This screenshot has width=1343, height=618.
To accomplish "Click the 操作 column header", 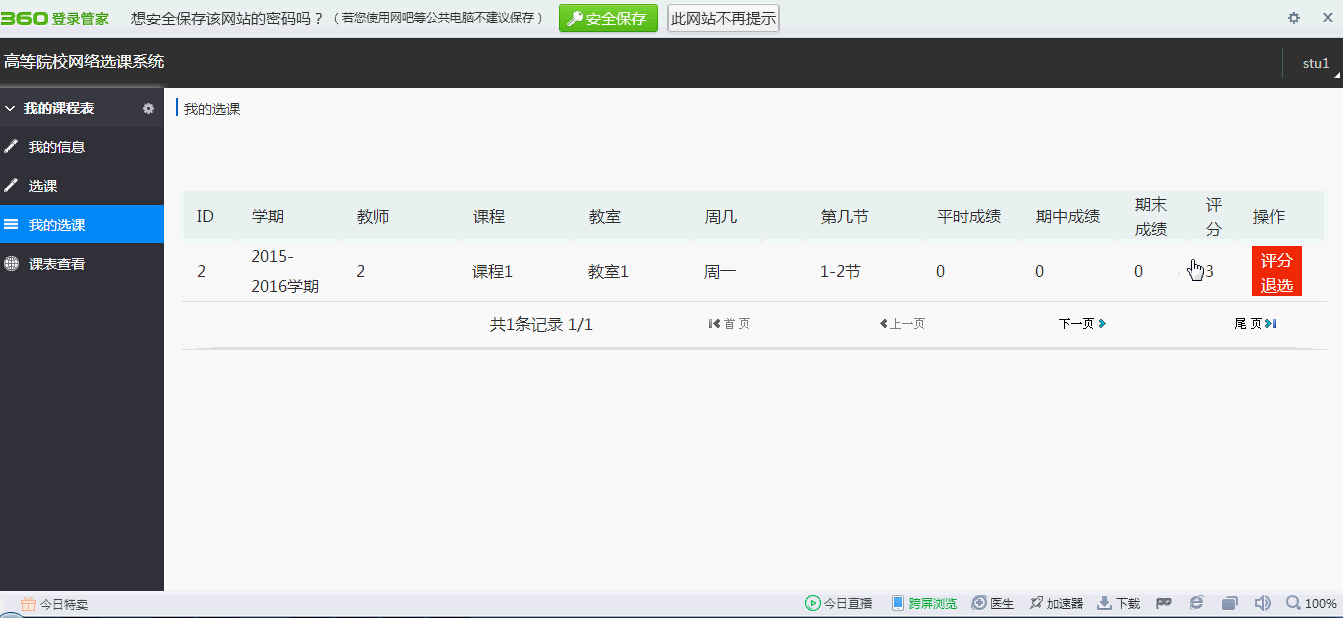I will (x=1269, y=216).
